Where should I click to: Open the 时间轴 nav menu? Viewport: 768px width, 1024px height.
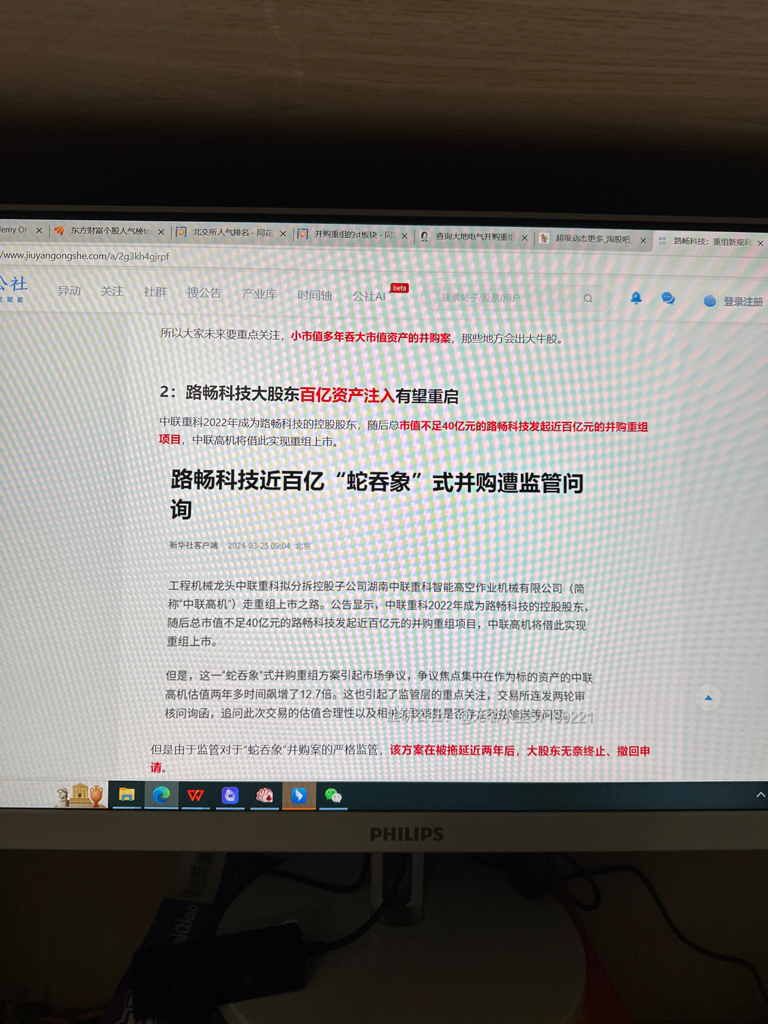314,295
